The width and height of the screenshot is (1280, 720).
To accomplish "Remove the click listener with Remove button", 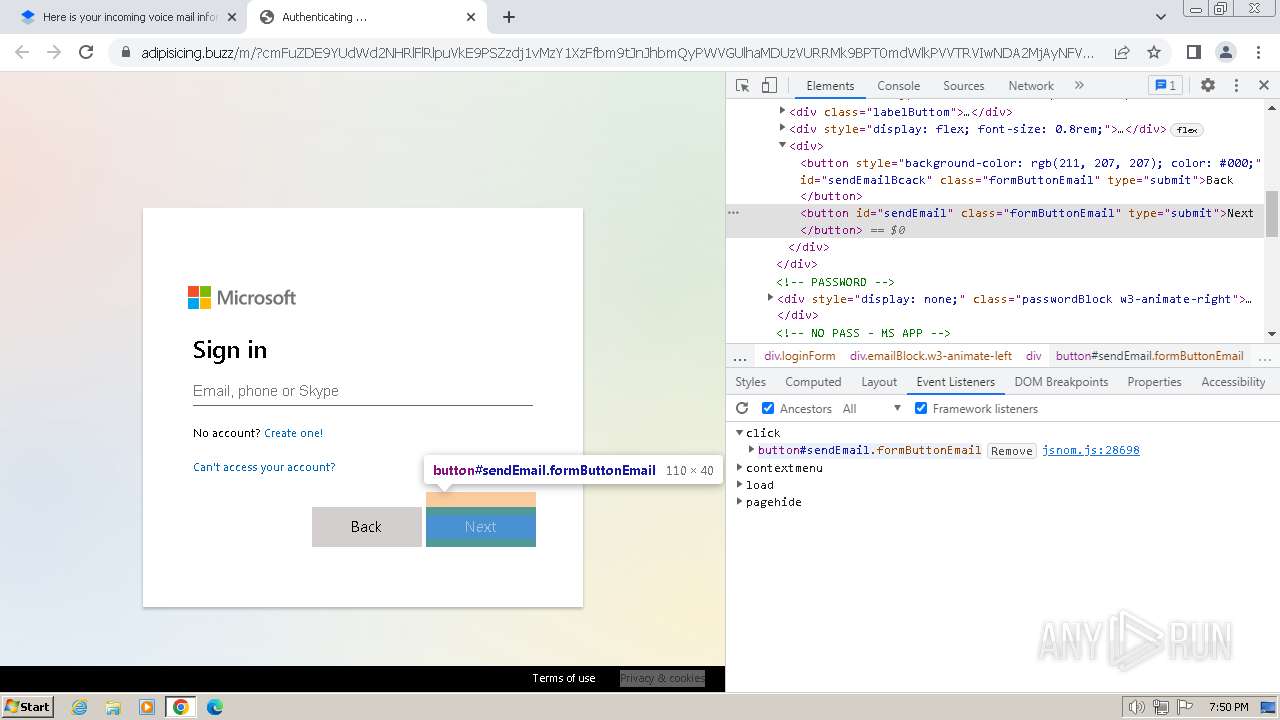I will (x=1011, y=451).
